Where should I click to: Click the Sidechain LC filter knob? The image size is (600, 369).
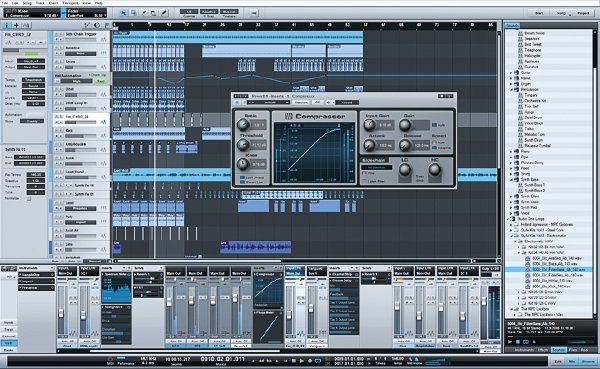(405, 169)
